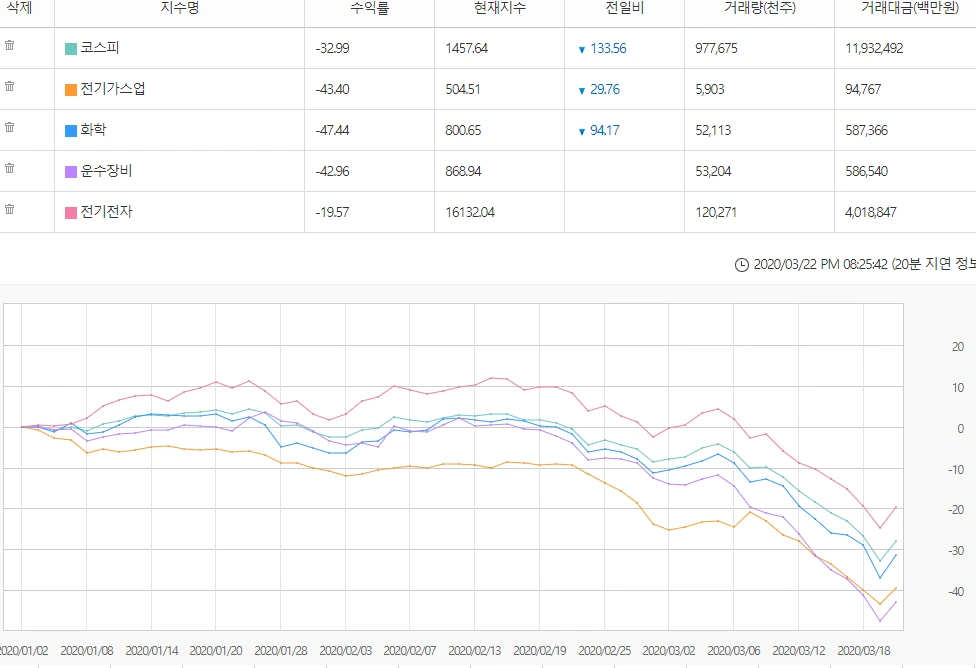Click the return value -42.96
Screen dimensions: 976x668
coord(332,172)
